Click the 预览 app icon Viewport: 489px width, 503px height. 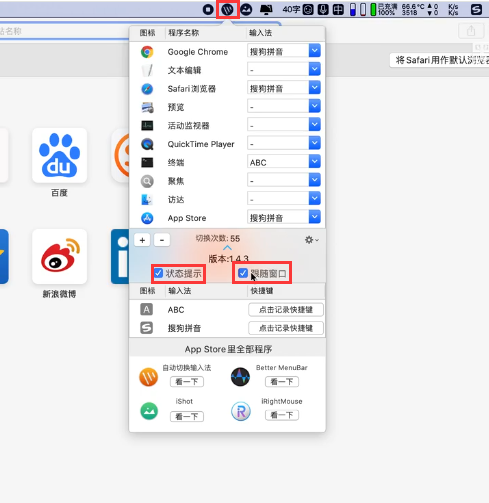tap(147, 107)
